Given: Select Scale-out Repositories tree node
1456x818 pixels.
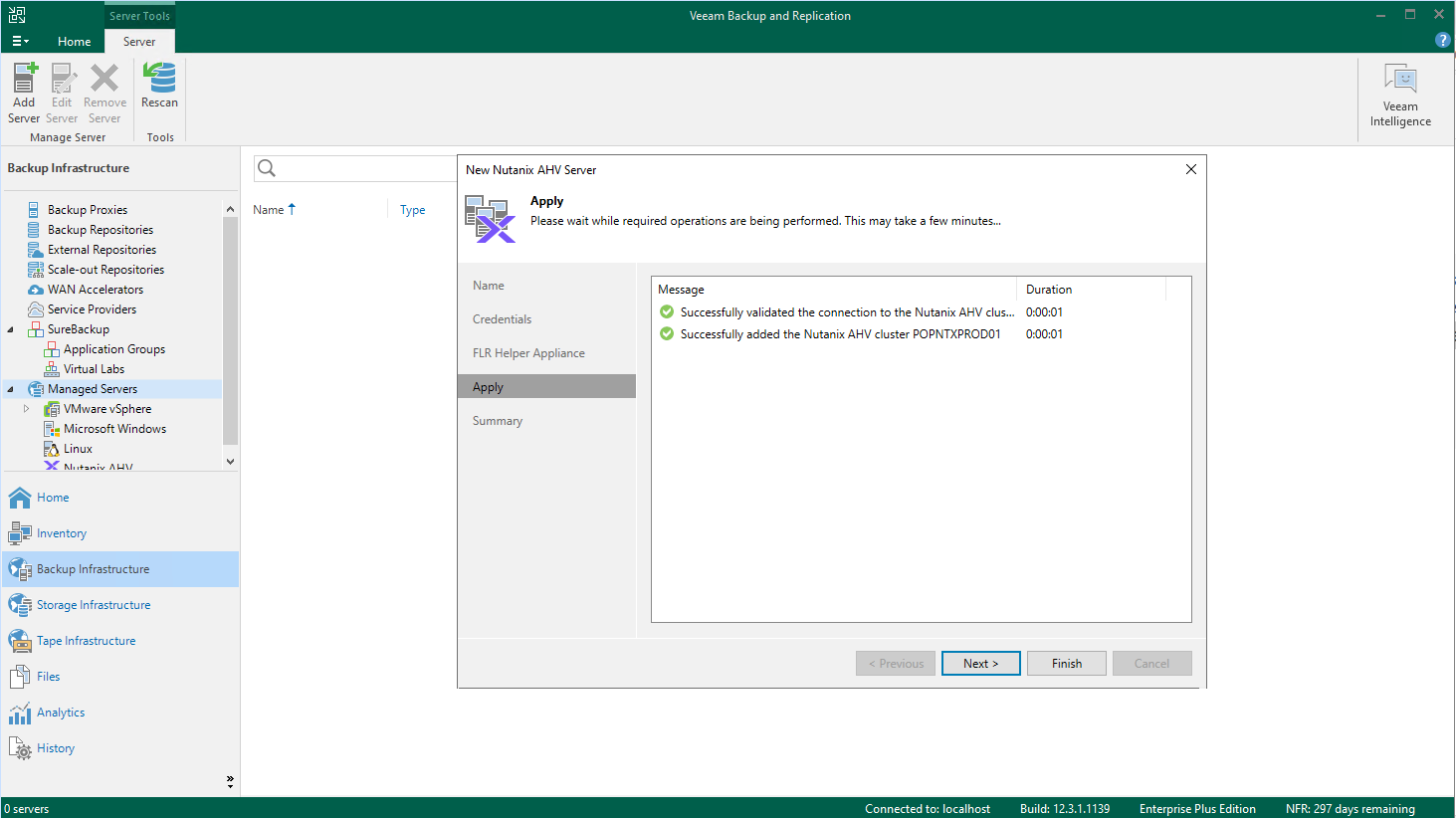Looking at the screenshot, I should pos(105,270).
